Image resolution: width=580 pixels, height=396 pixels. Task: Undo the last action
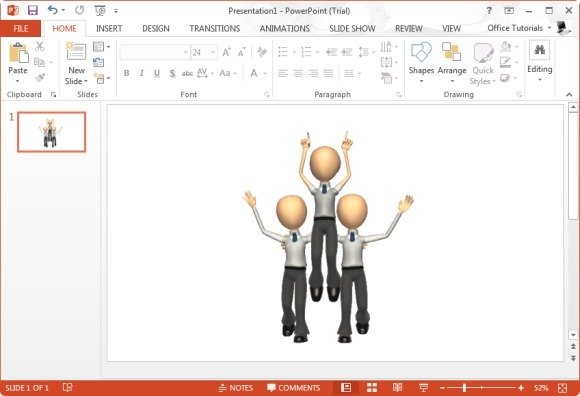tap(53, 10)
